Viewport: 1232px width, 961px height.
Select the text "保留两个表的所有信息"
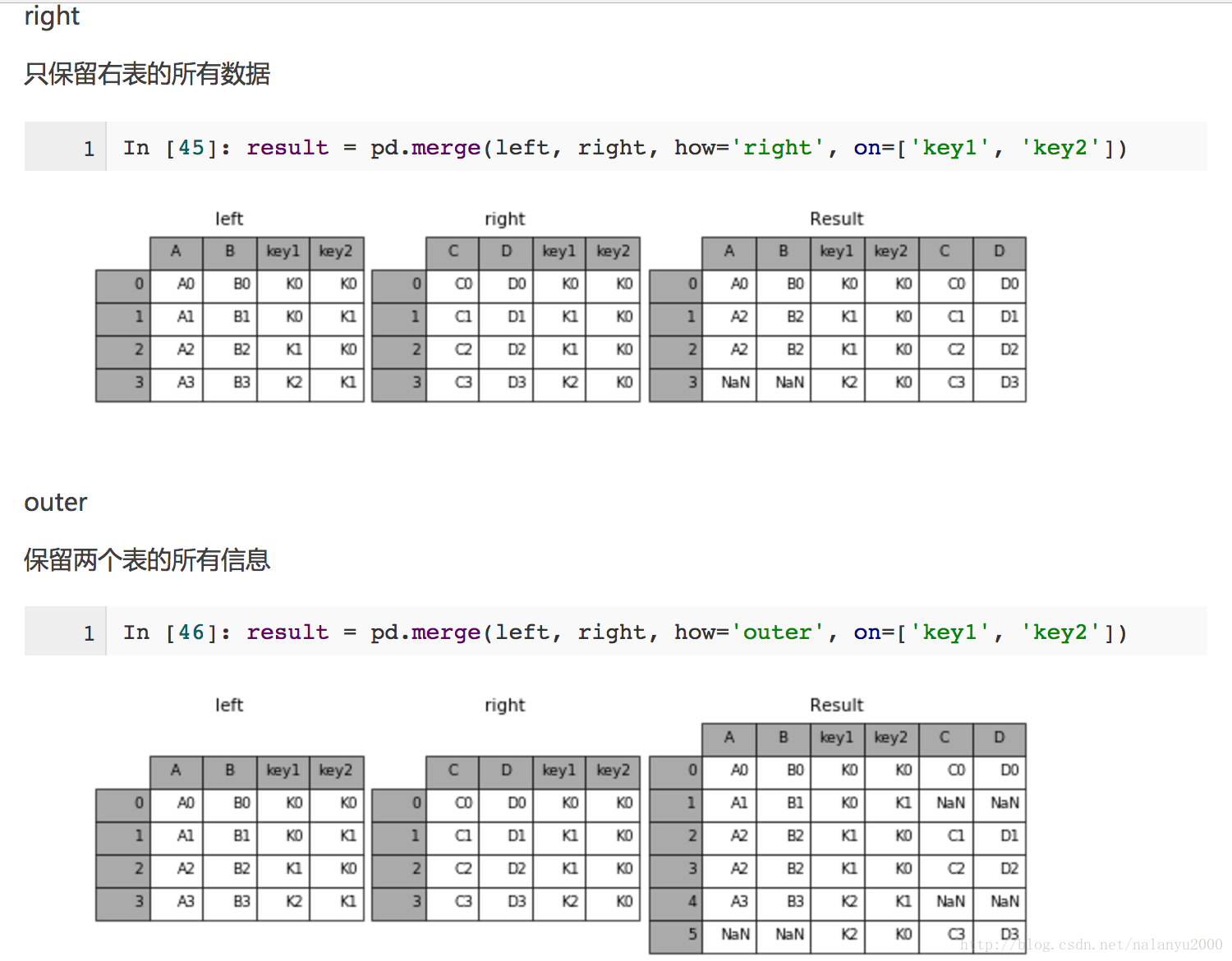147,560
